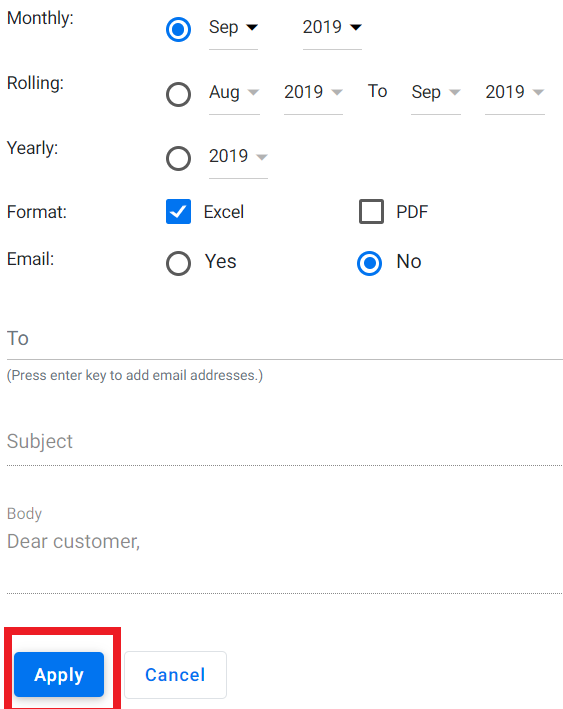
Task: Click the Cancel button
Action: pyautogui.click(x=175, y=675)
